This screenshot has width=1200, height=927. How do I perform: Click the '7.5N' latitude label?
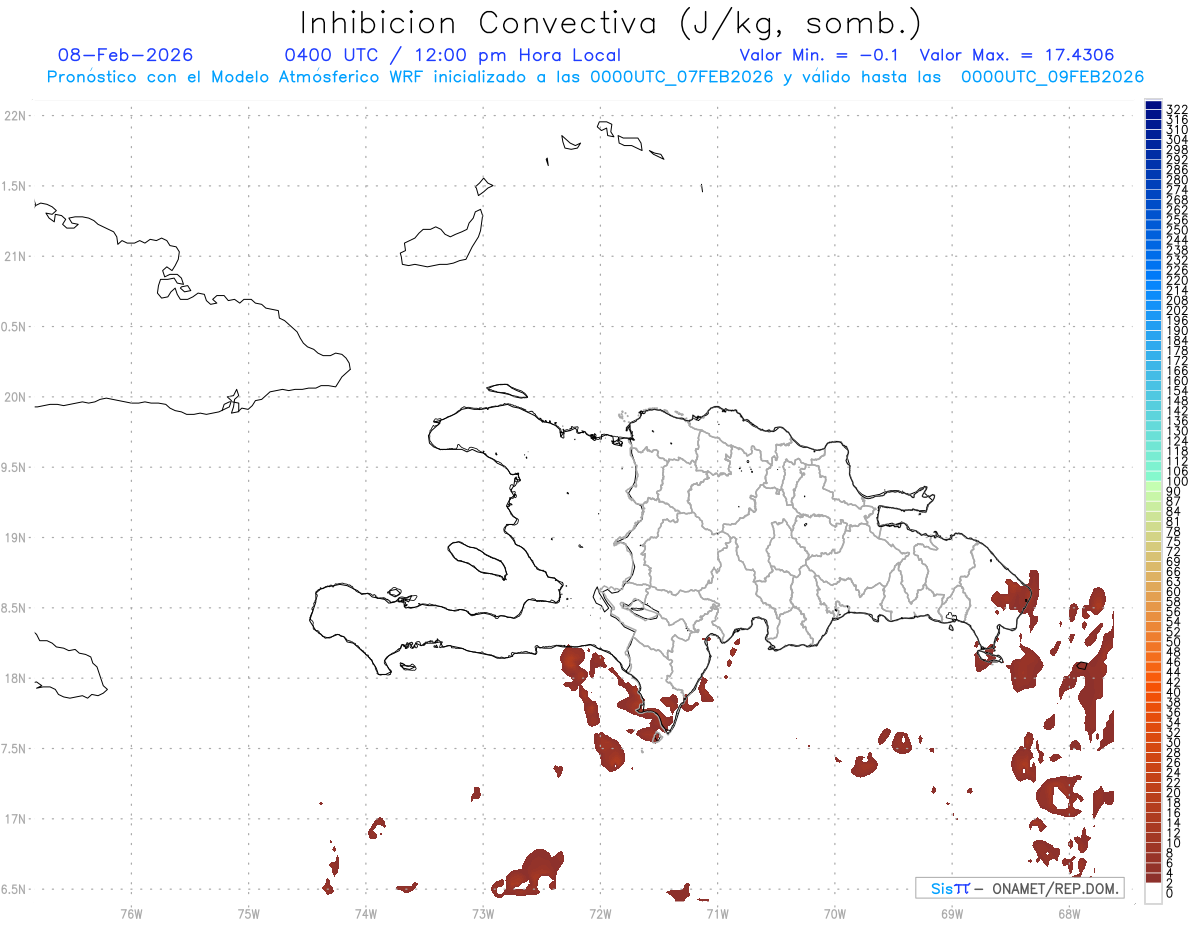[x=14, y=749]
